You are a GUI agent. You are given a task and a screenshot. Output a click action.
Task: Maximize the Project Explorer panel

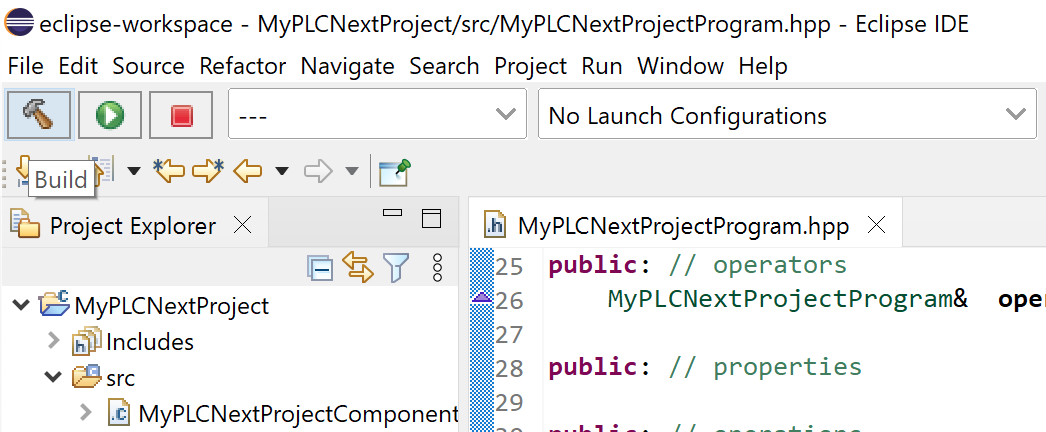point(432,218)
